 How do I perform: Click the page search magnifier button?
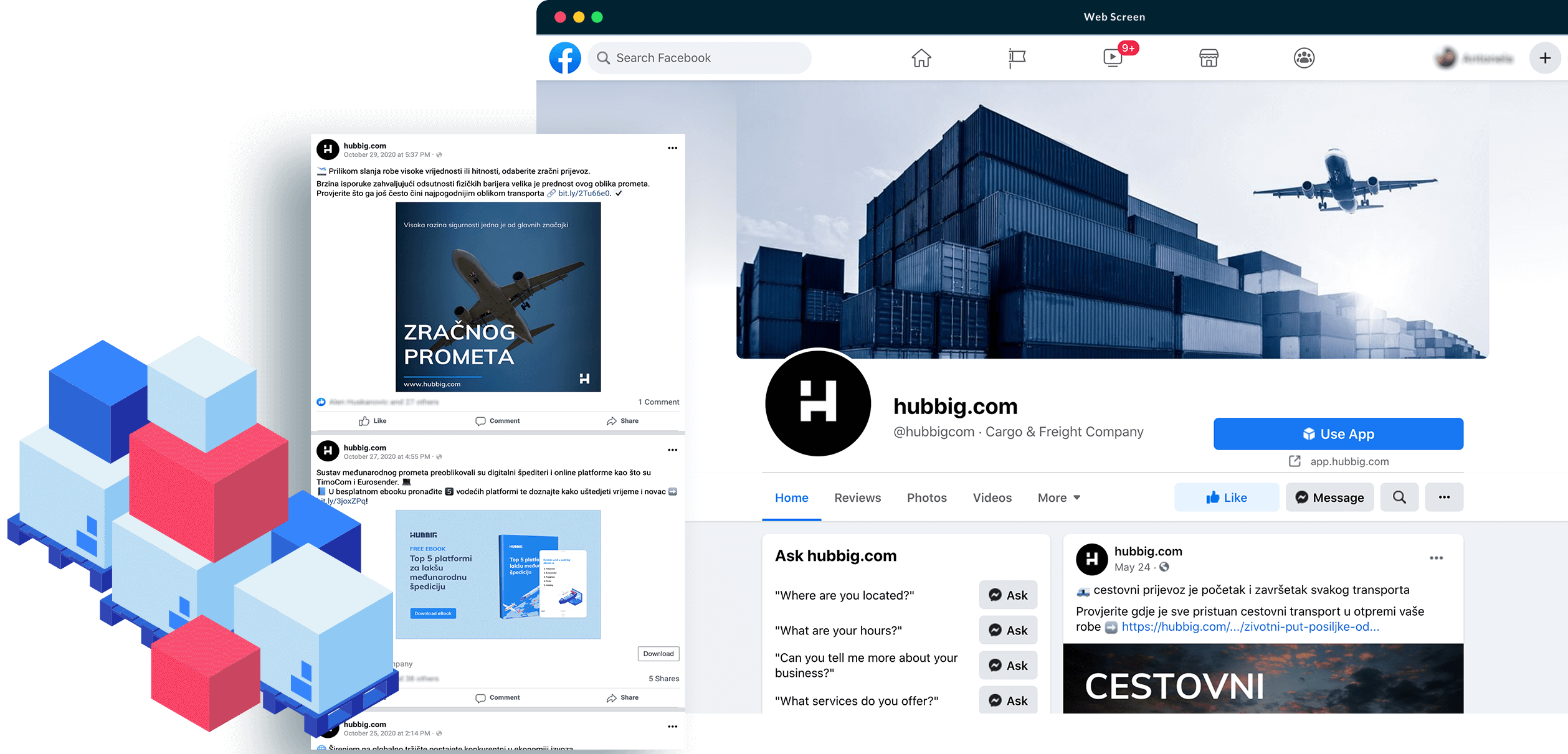coord(1399,497)
